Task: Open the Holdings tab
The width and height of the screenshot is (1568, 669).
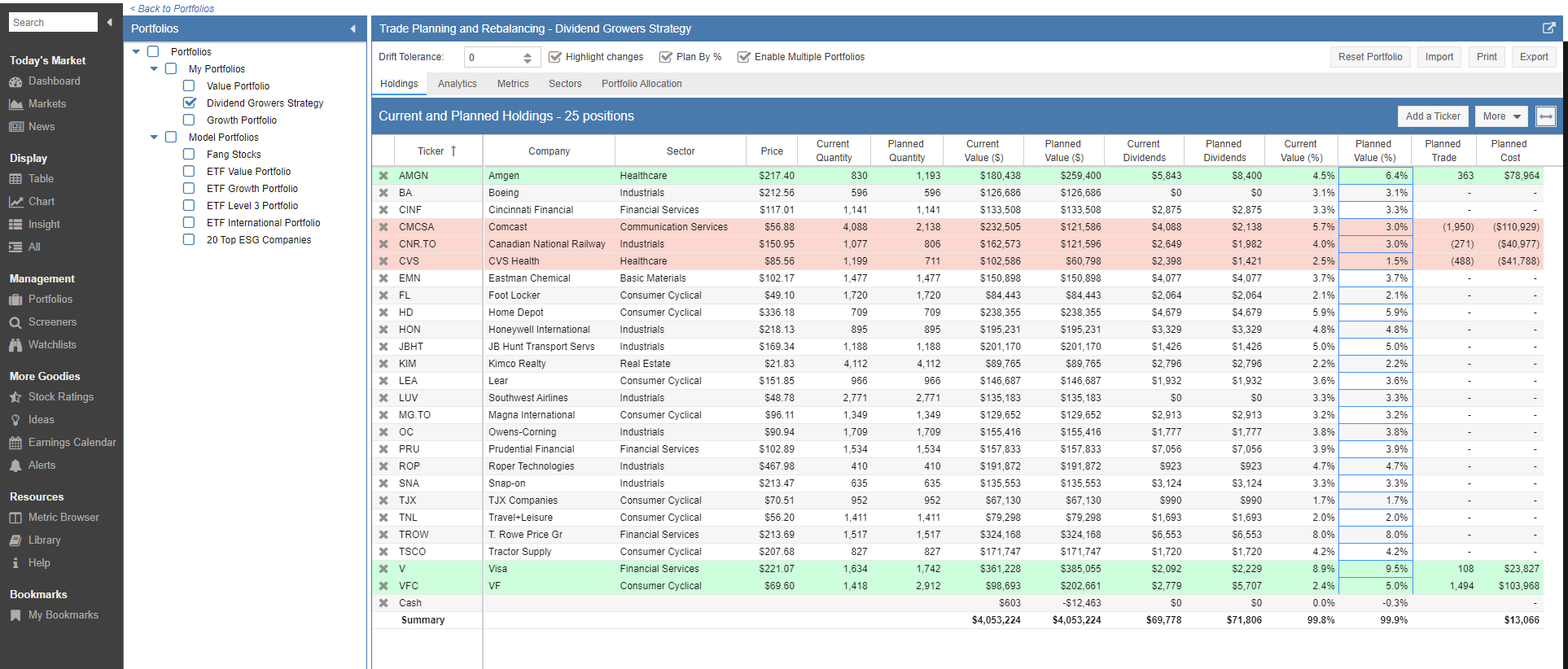Action: point(399,84)
